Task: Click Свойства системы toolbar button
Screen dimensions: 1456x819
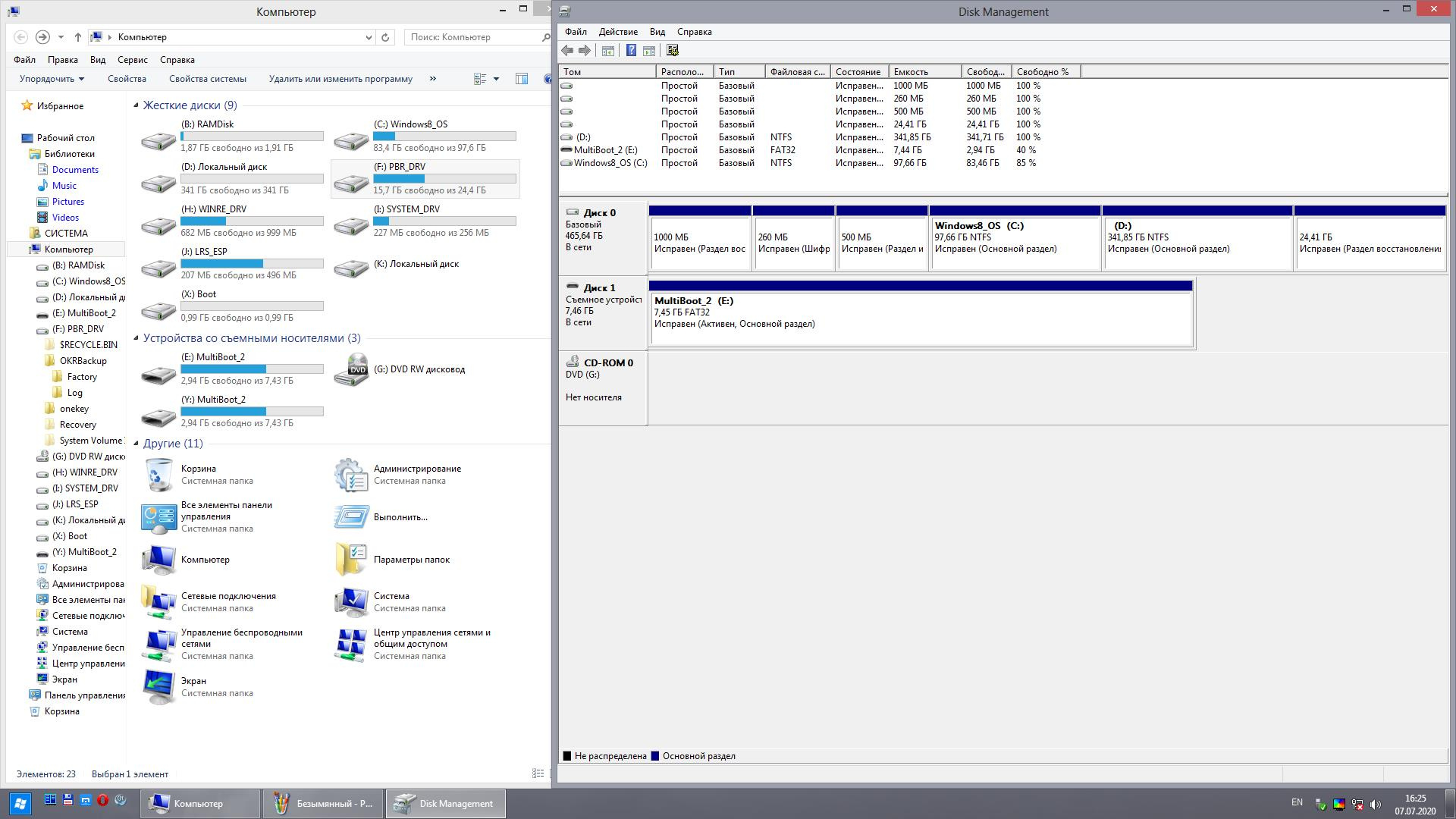Action: [x=208, y=79]
